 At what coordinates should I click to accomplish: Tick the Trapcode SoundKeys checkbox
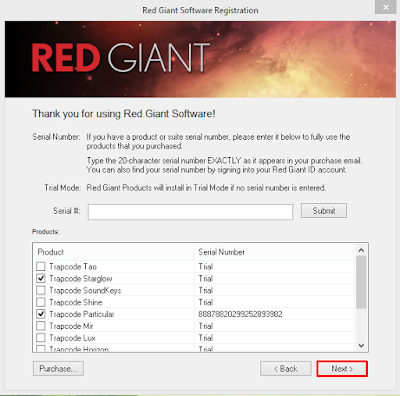(41, 290)
